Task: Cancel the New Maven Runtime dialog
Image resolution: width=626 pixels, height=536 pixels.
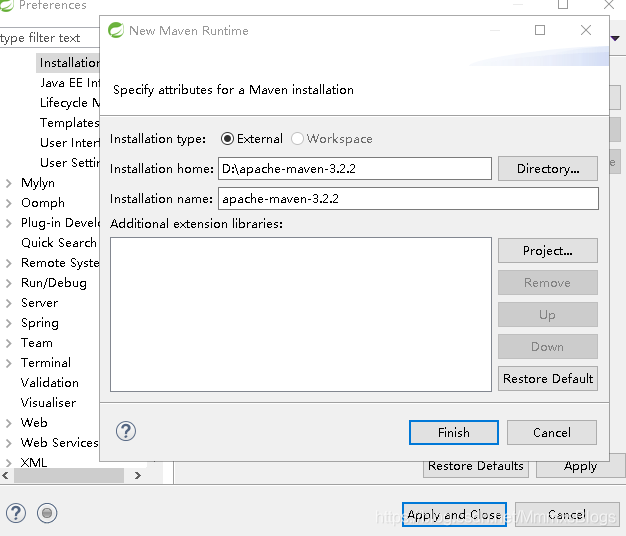Action: [x=552, y=432]
